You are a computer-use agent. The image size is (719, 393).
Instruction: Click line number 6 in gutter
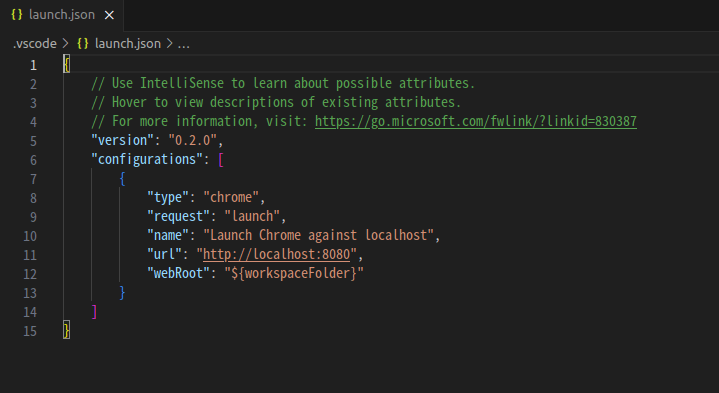pos(33,160)
